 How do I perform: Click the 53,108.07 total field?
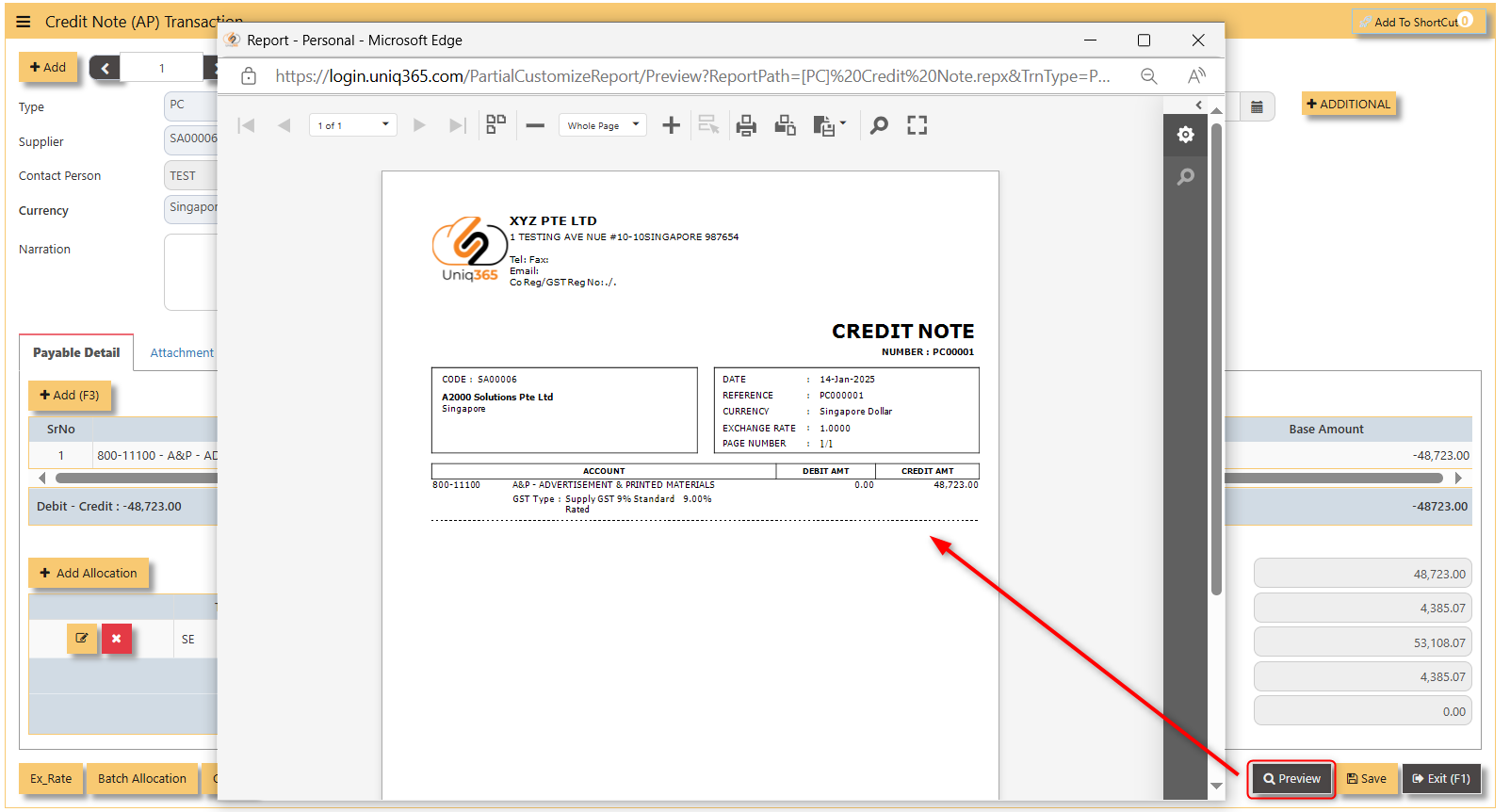click(x=1362, y=642)
